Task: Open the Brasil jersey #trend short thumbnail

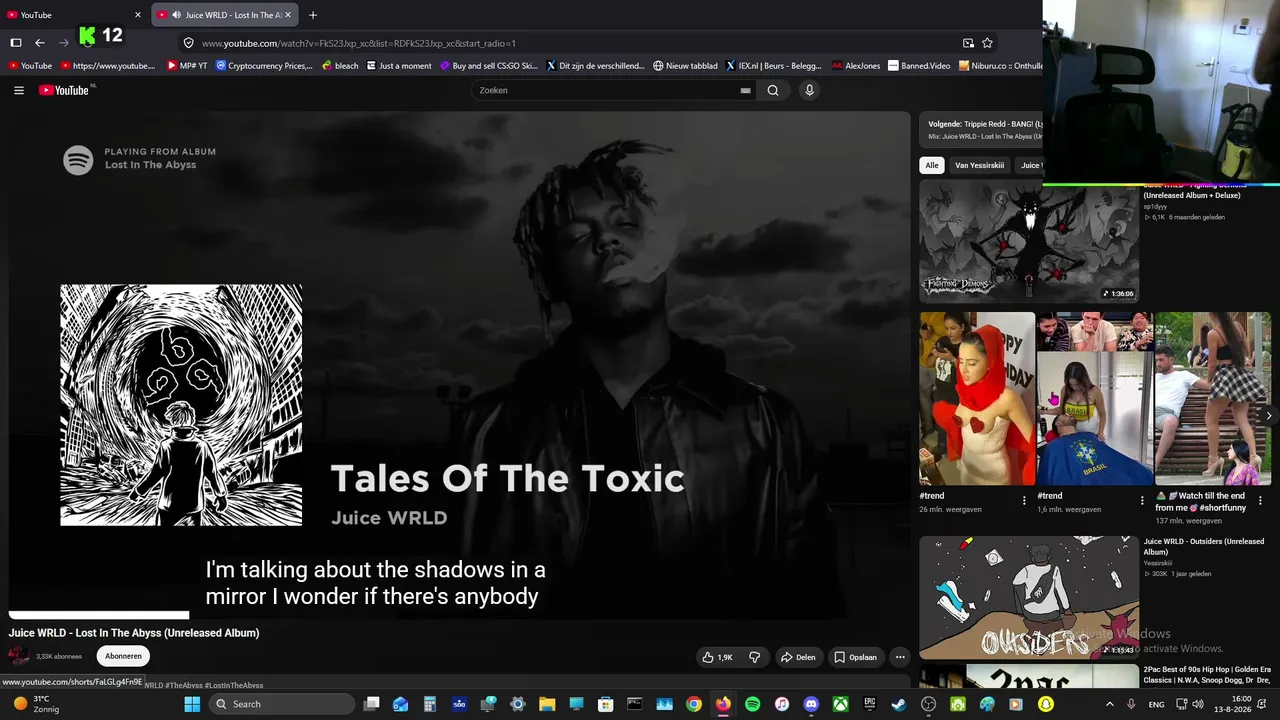Action: tap(1095, 399)
